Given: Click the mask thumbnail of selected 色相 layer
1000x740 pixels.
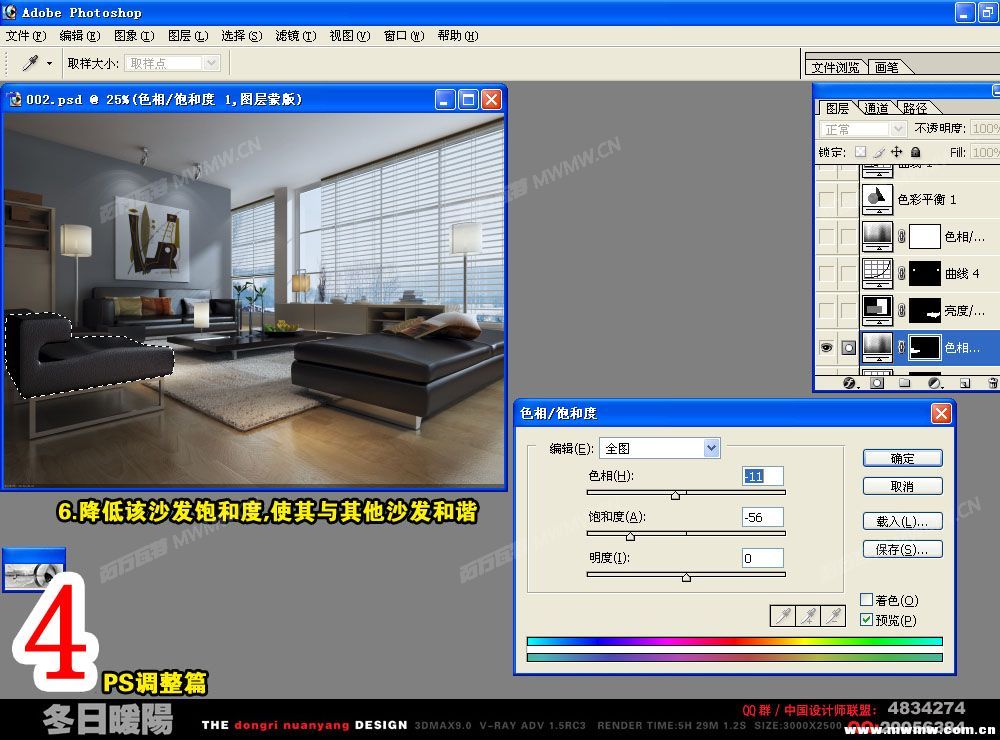Looking at the screenshot, I should (925, 348).
